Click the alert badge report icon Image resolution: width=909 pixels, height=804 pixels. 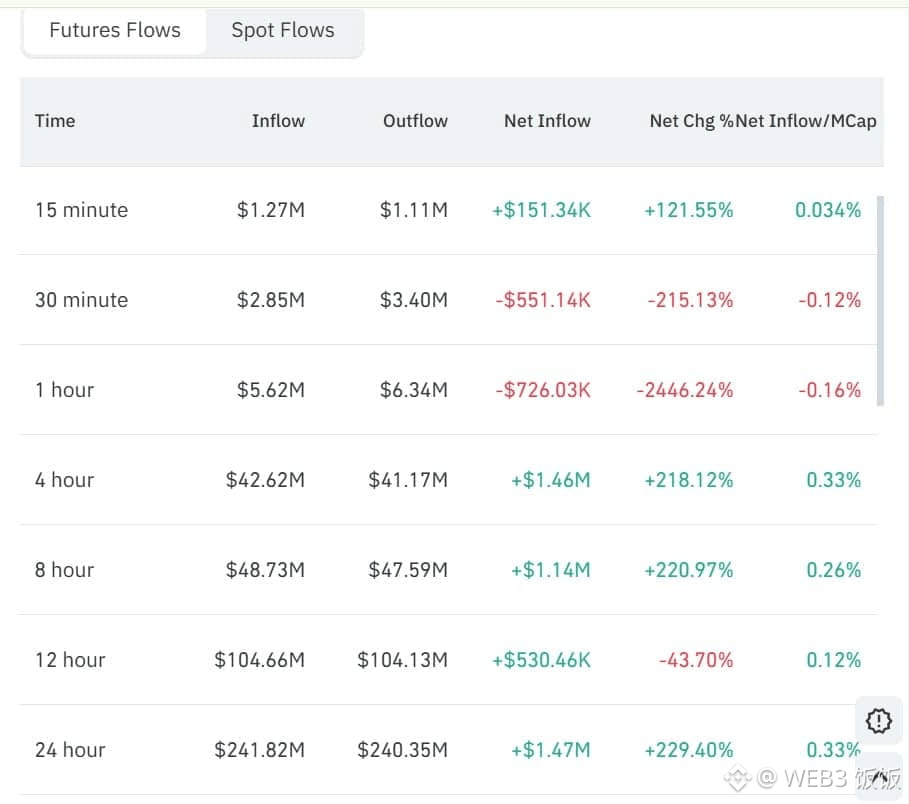click(x=878, y=720)
